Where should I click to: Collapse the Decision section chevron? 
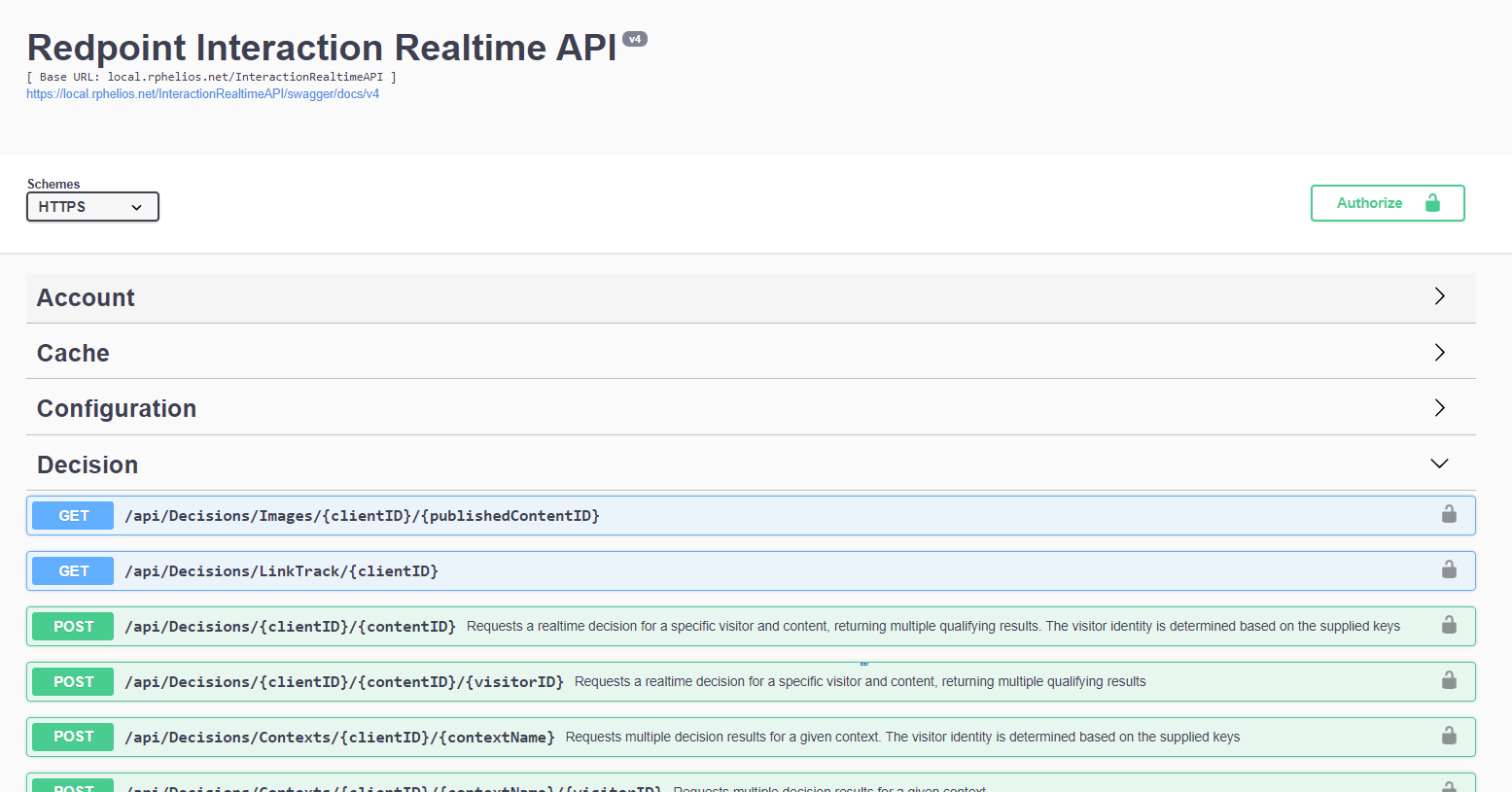pos(1439,464)
